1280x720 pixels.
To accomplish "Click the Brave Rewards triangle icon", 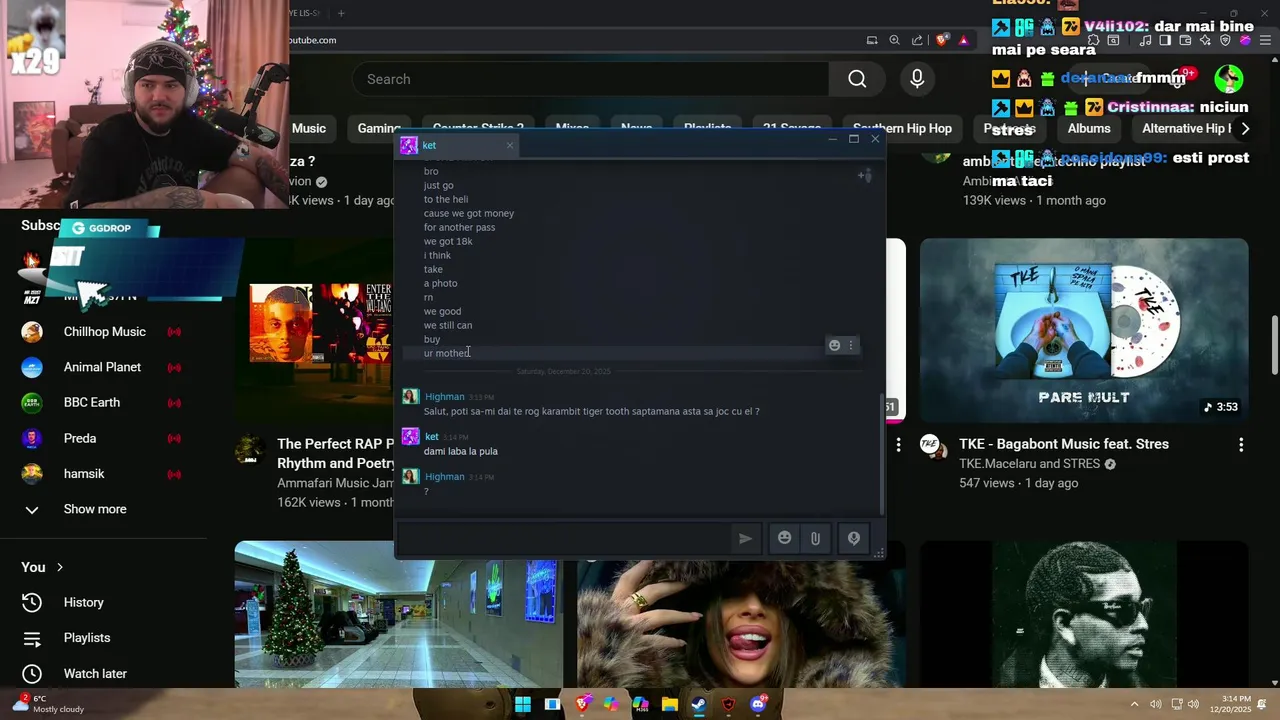I will [x=964, y=40].
